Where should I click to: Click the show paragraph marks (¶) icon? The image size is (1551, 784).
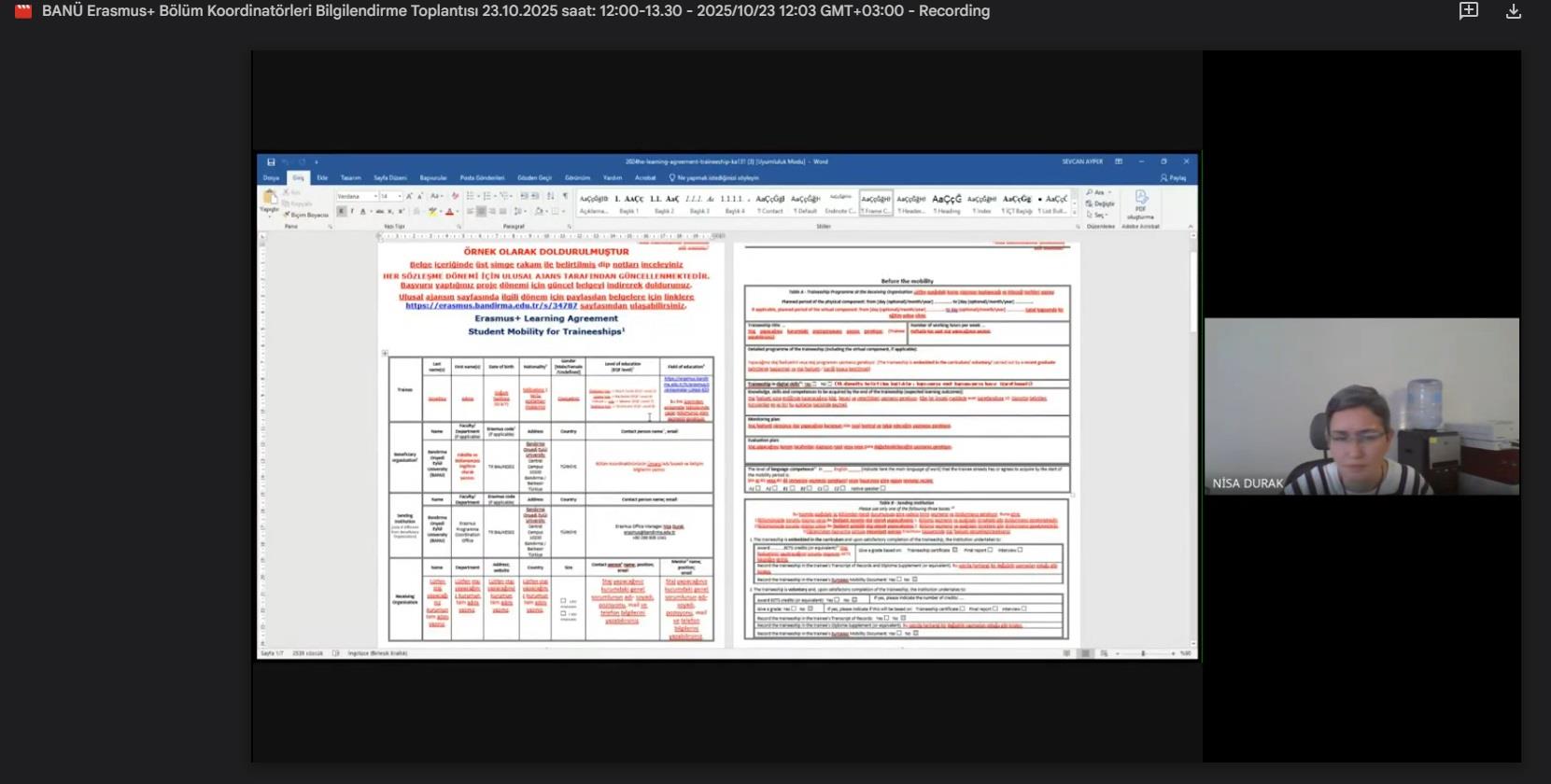(565, 196)
